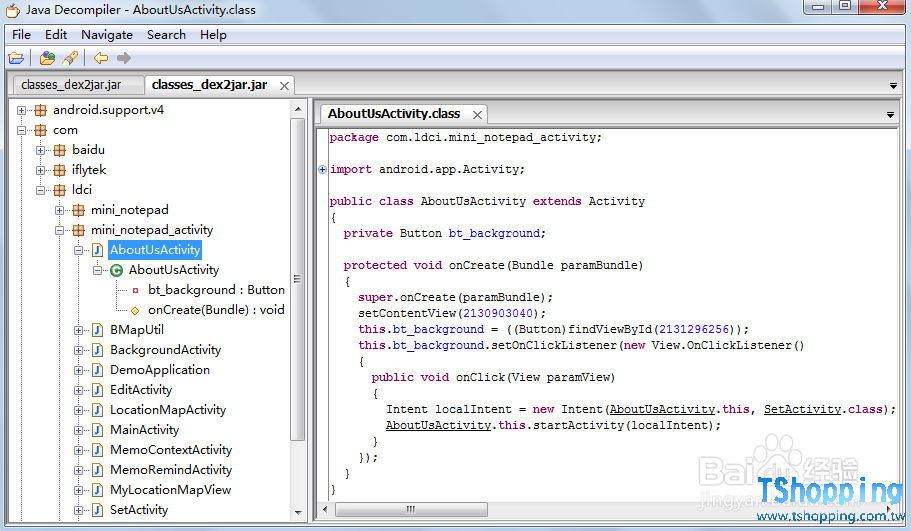Select the green AboutUsActivity class icon
The width and height of the screenshot is (911, 531).
tap(117, 270)
